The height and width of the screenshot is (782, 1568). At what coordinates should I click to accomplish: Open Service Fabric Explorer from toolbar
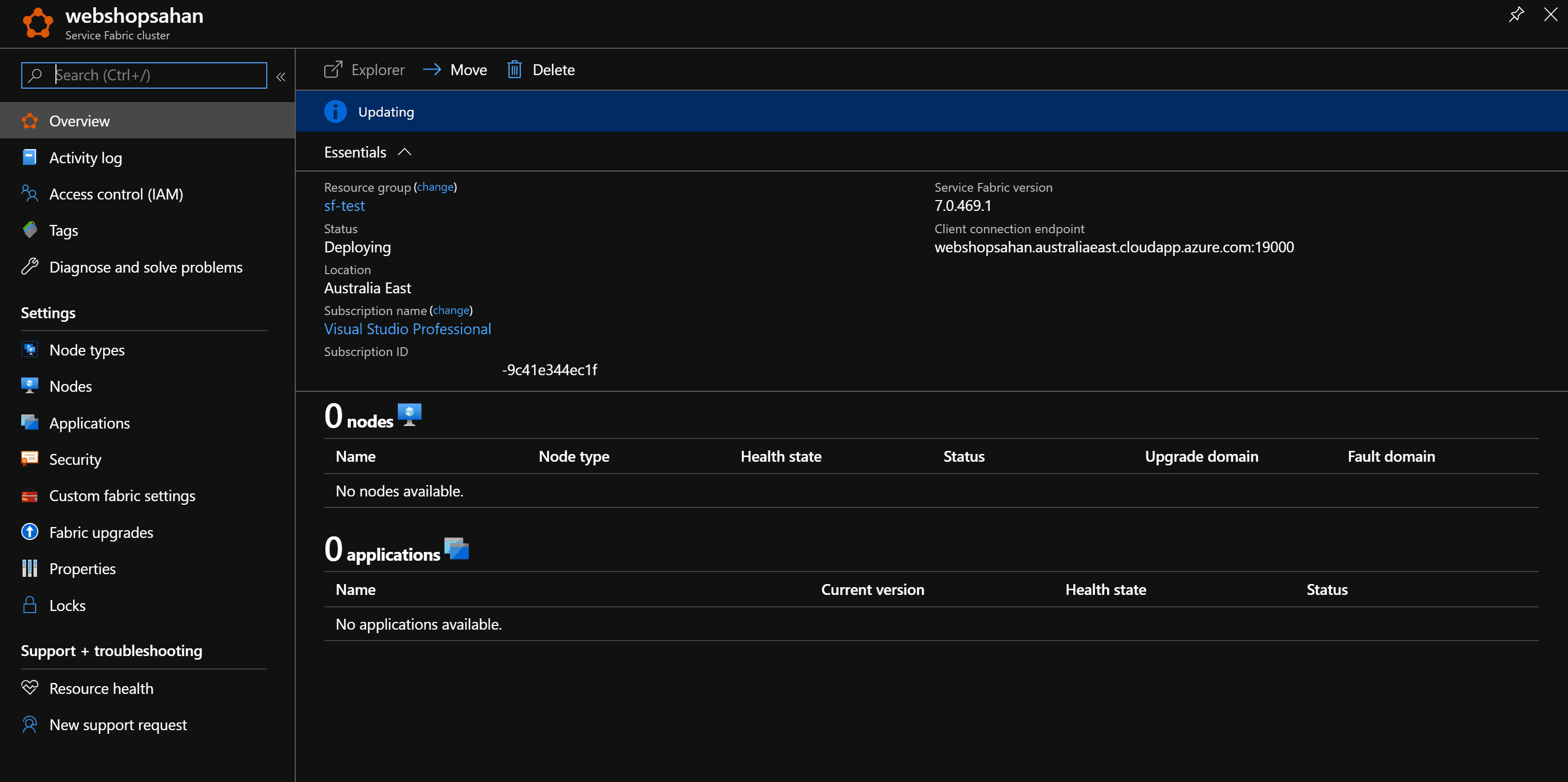click(364, 69)
